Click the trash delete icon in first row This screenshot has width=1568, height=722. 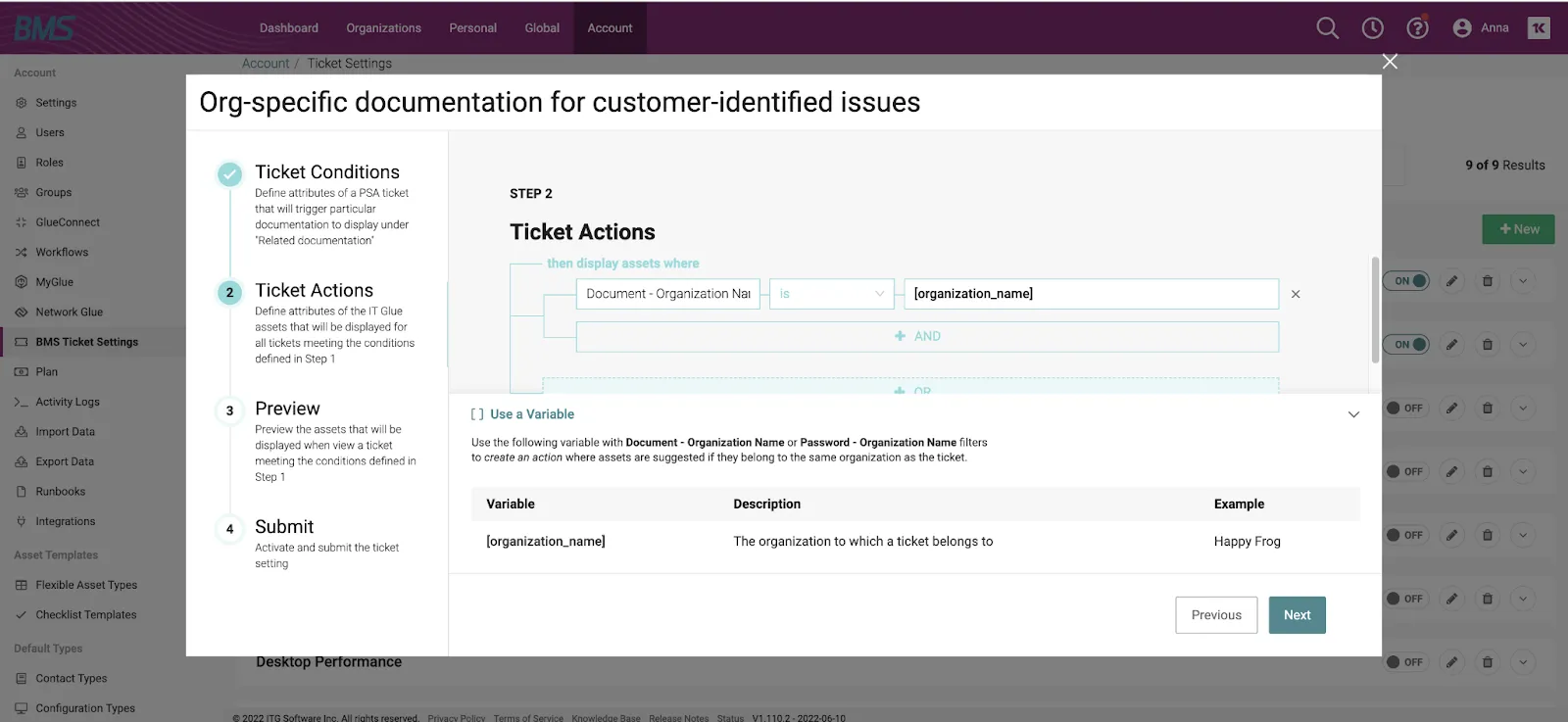tap(1488, 281)
